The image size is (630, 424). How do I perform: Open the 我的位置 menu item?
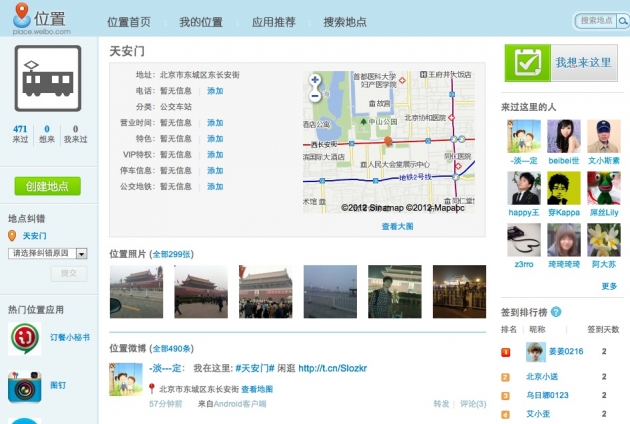pos(201,22)
